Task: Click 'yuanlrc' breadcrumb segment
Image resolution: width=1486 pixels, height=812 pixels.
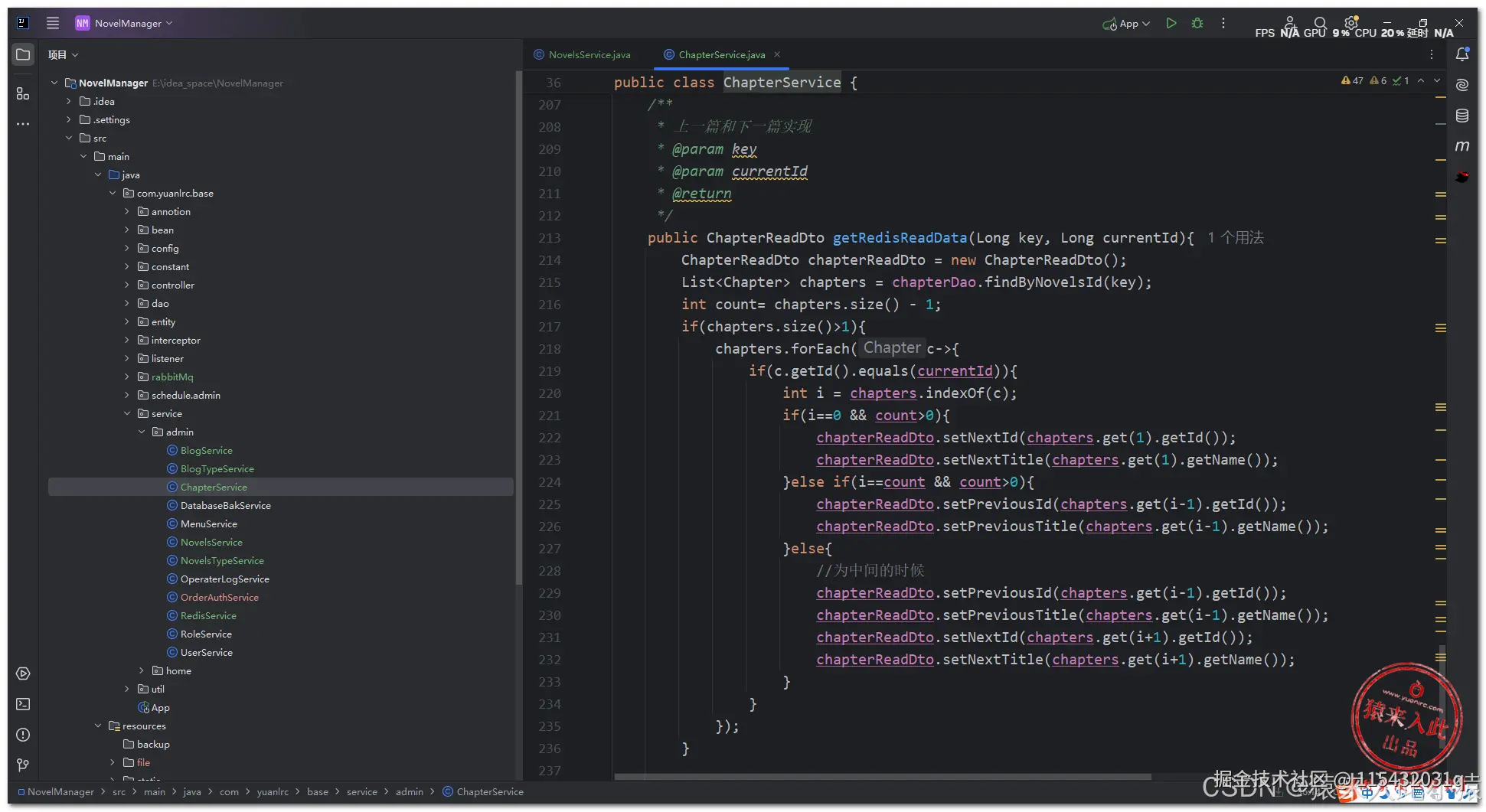Action: click(273, 791)
